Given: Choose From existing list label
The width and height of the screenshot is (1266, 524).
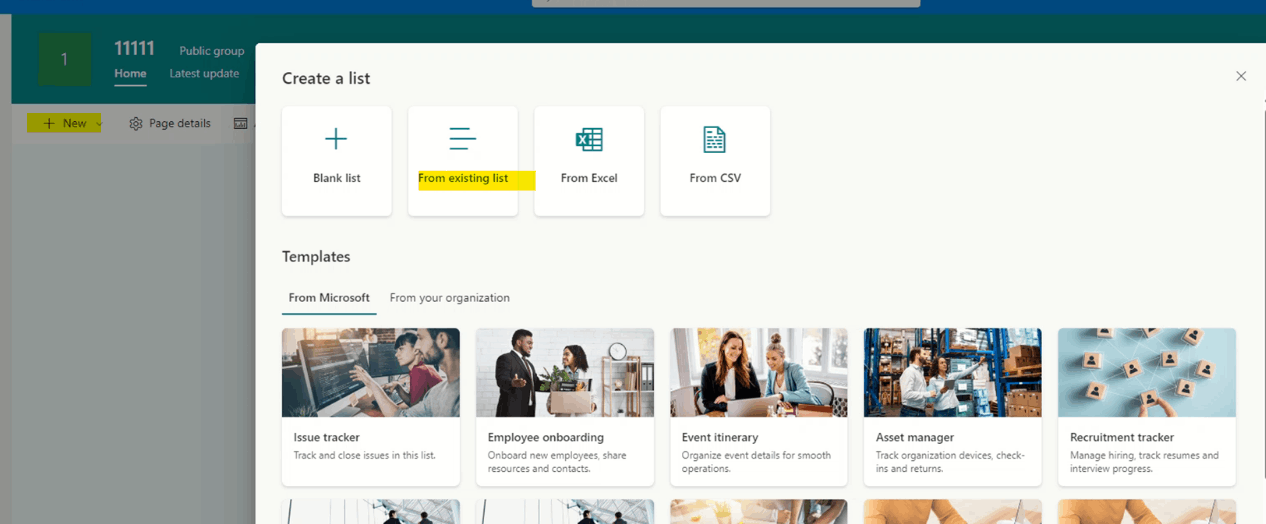Looking at the screenshot, I should click(x=463, y=178).
